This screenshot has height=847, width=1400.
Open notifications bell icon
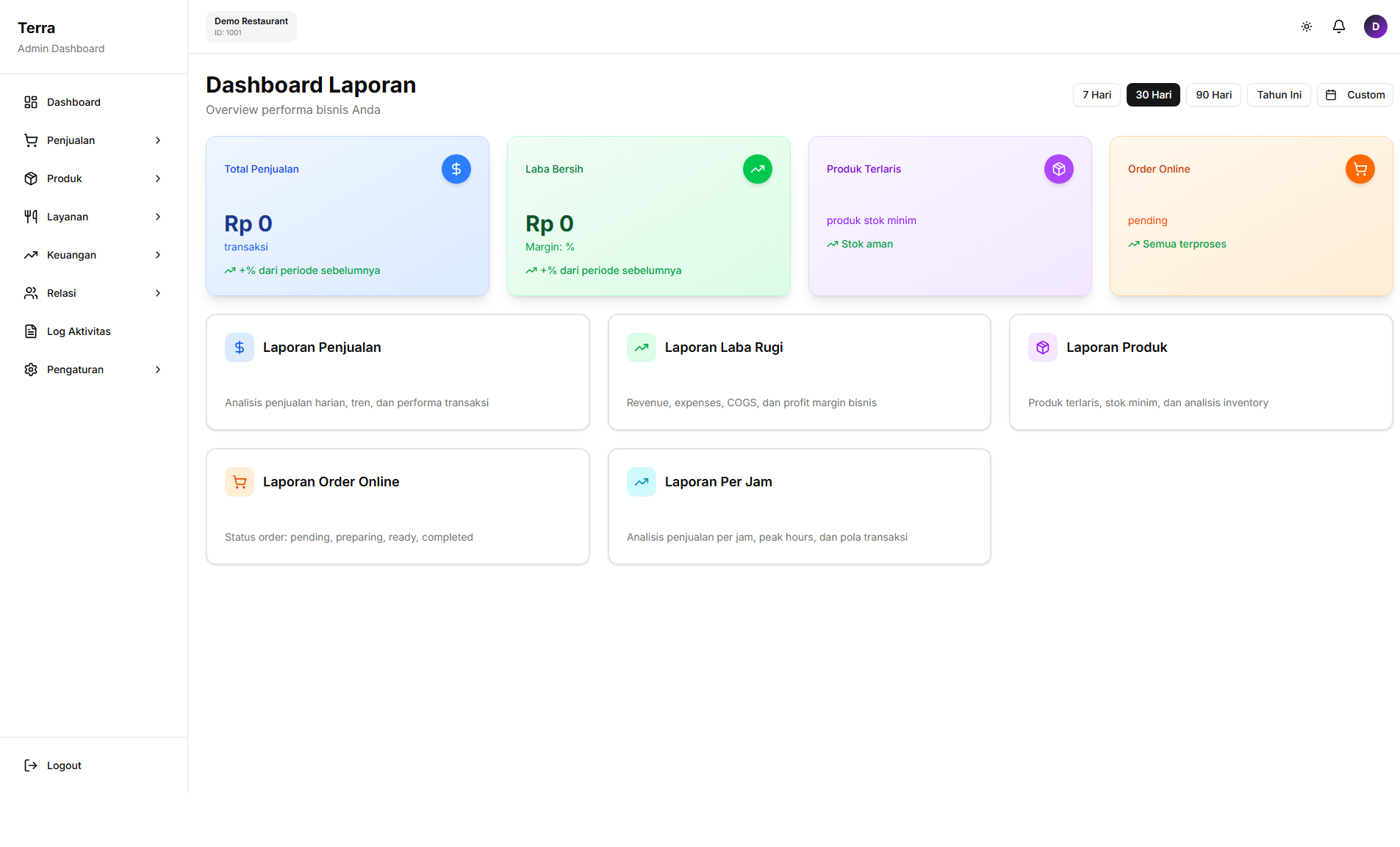[1338, 26]
